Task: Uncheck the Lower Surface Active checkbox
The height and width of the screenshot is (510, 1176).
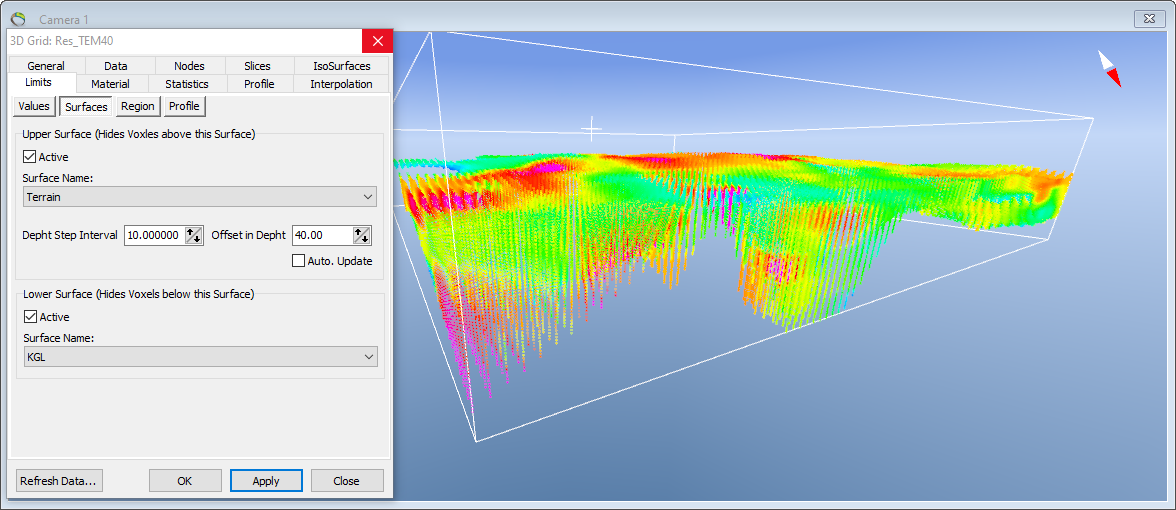Action: [x=31, y=316]
